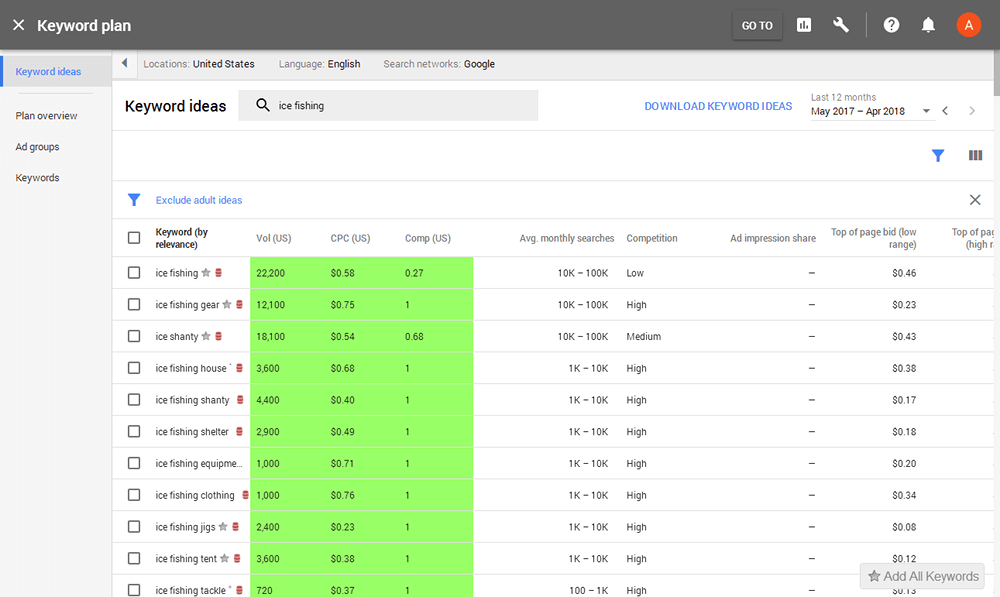Star the ice fishing keyword

point(206,272)
